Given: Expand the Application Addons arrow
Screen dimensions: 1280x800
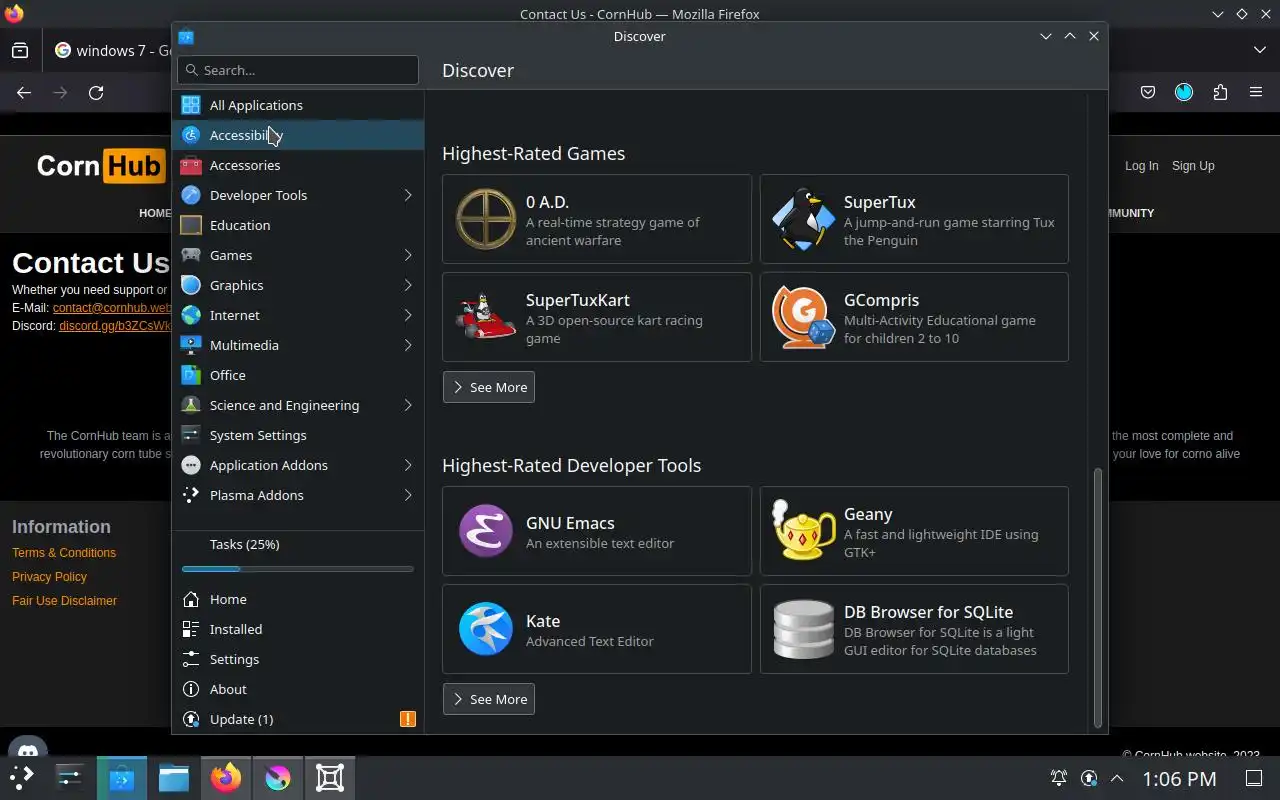Looking at the screenshot, I should tap(408, 465).
